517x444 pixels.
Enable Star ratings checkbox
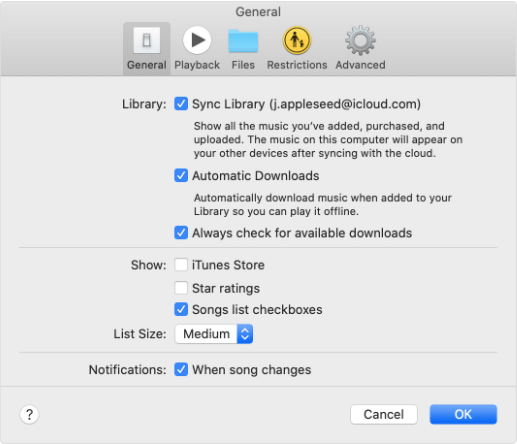coord(181,288)
